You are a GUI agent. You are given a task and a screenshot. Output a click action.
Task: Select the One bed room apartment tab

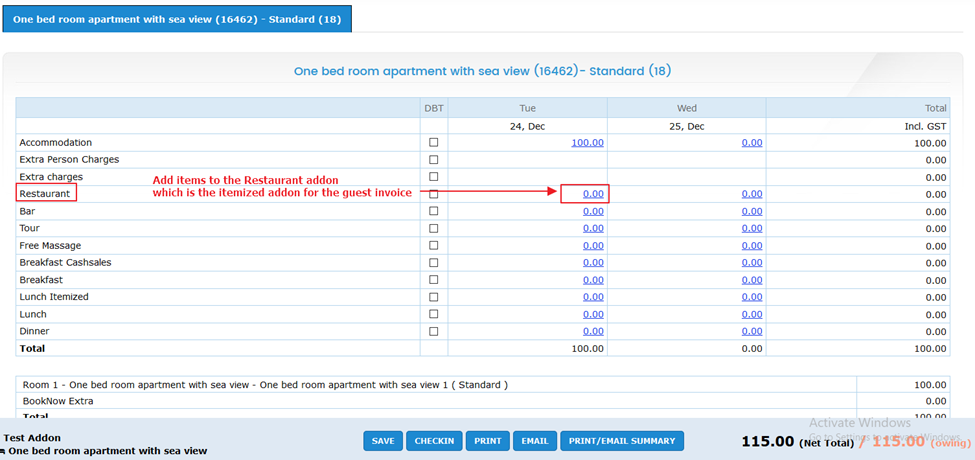point(177,19)
